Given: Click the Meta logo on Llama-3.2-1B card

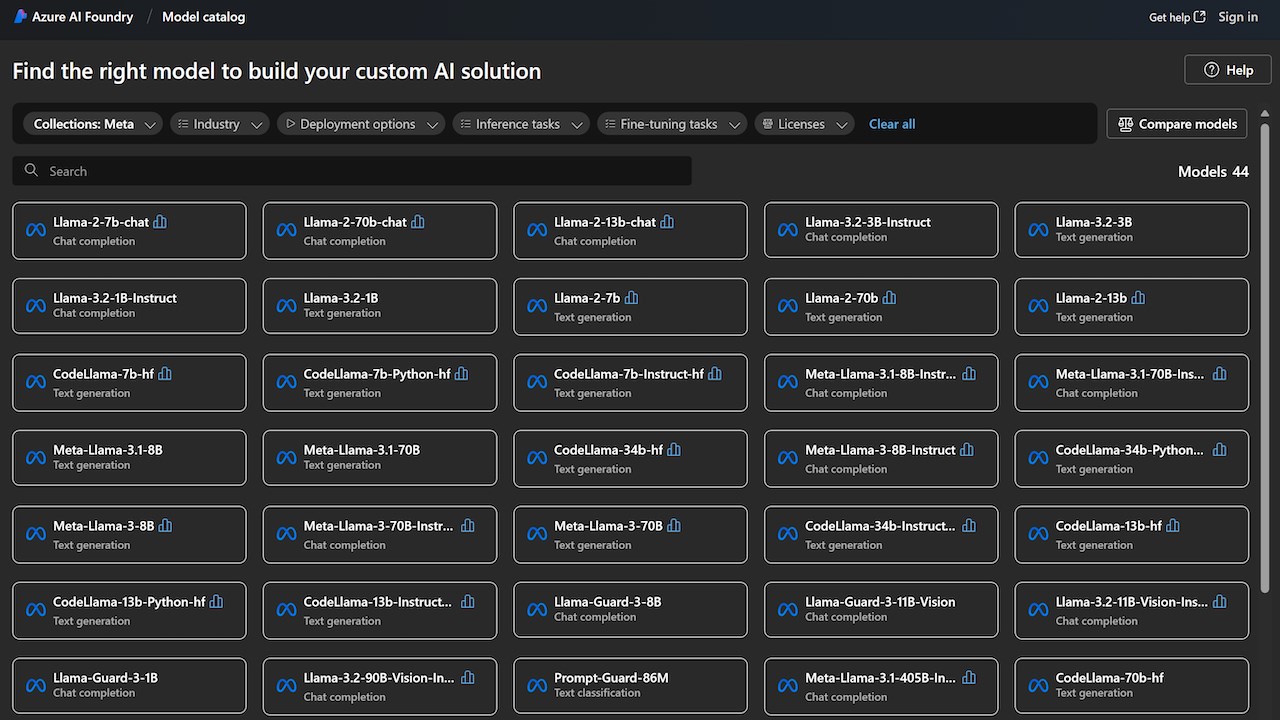Looking at the screenshot, I should coord(287,306).
